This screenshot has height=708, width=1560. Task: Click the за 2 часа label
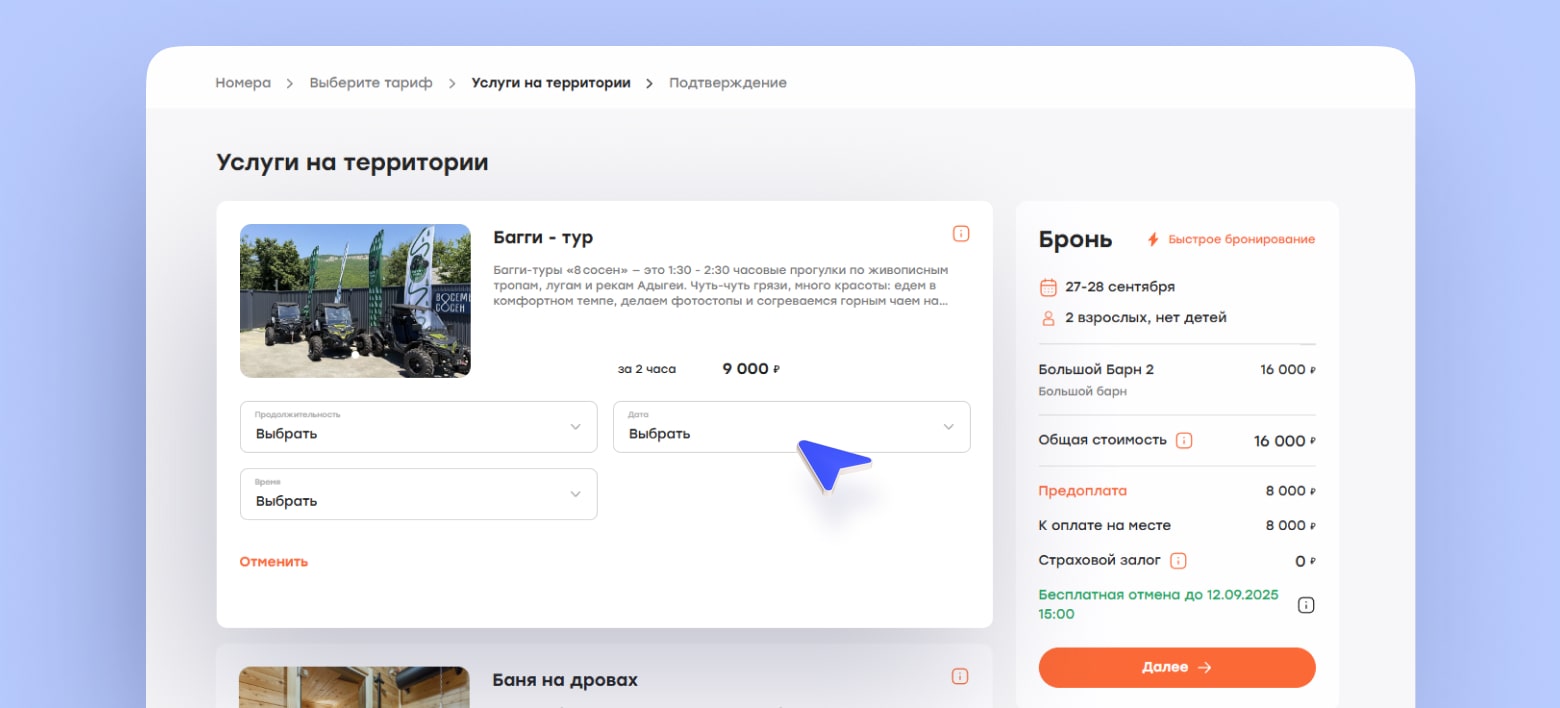(x=647, y=369)
